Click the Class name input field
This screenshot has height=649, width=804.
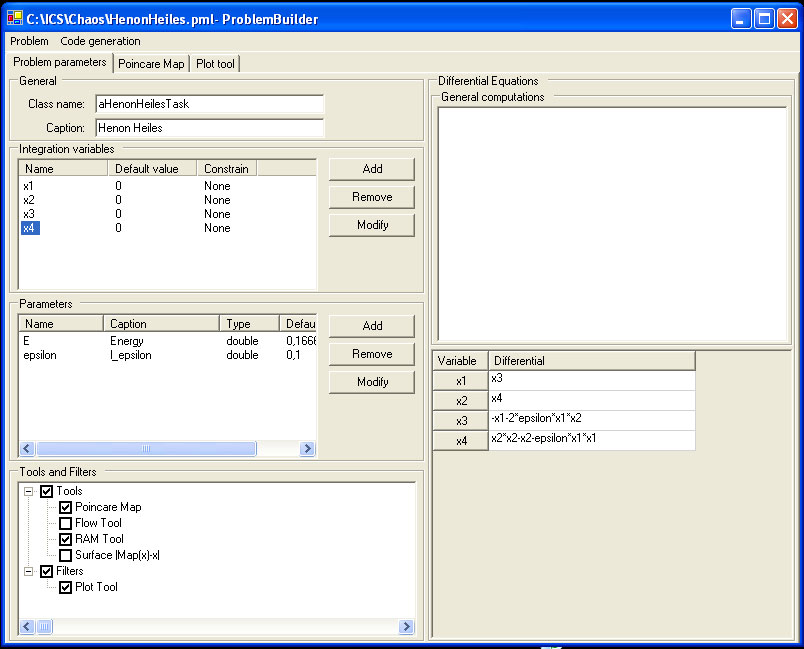click(x=210, y=104)
